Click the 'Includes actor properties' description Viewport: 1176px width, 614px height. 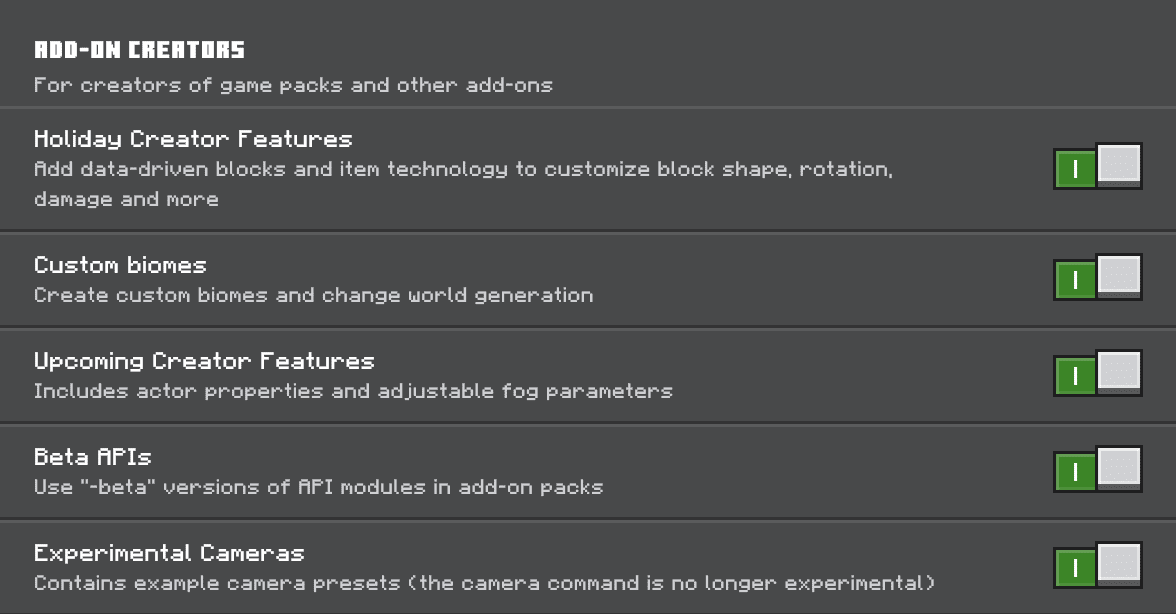coord(353,391)
